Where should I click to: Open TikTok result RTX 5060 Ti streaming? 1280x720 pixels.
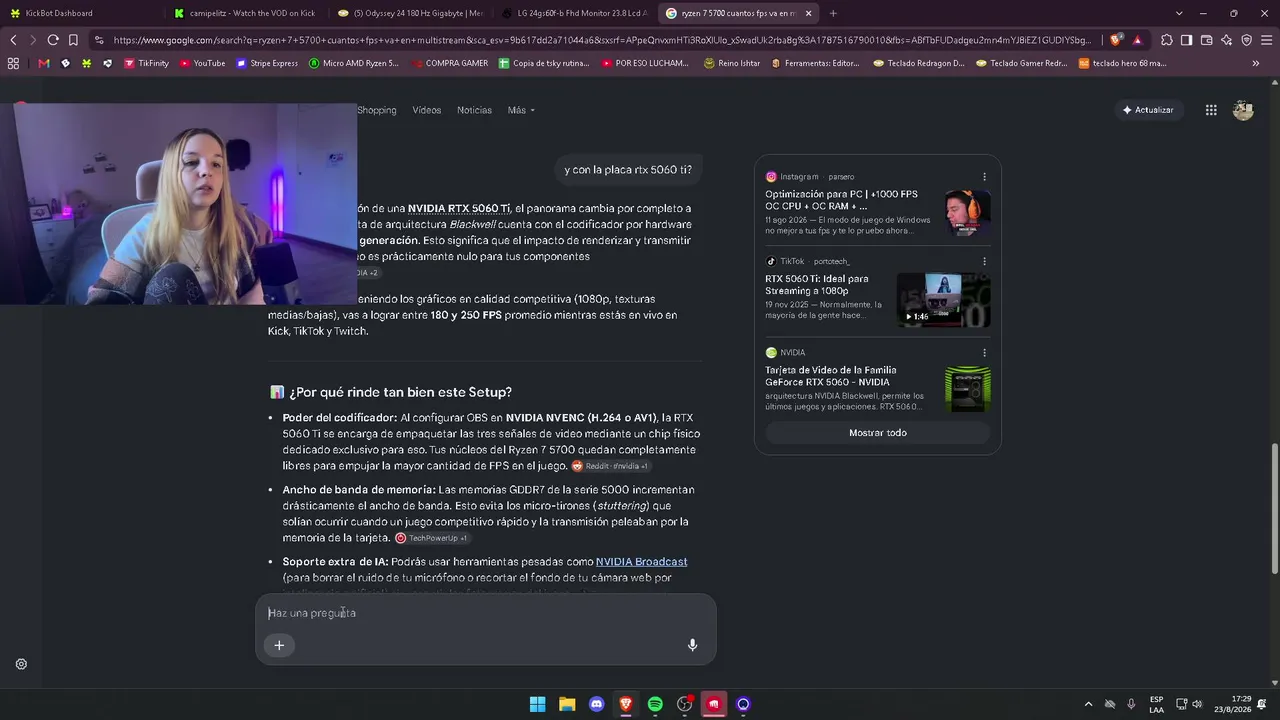817,284
